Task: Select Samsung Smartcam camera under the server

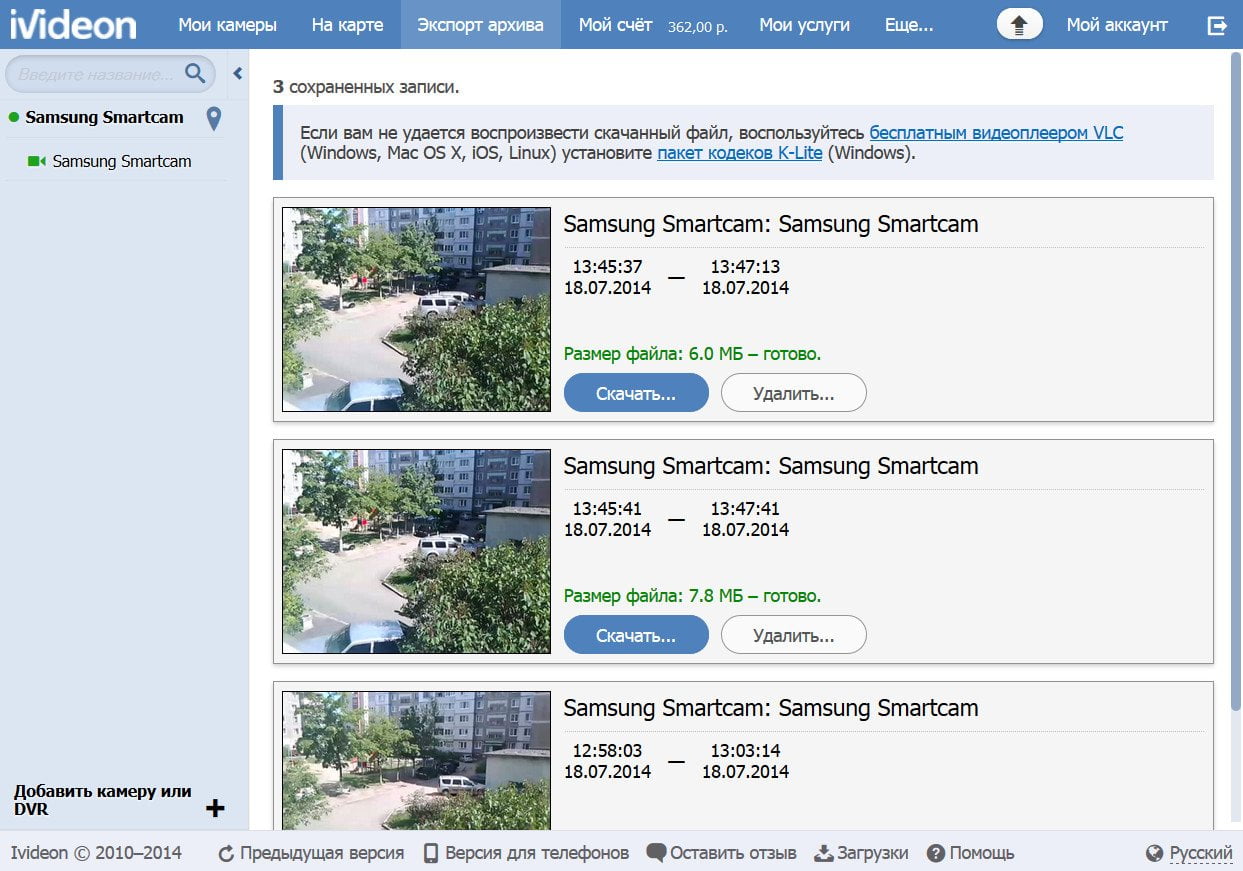Action: (122, 161)
